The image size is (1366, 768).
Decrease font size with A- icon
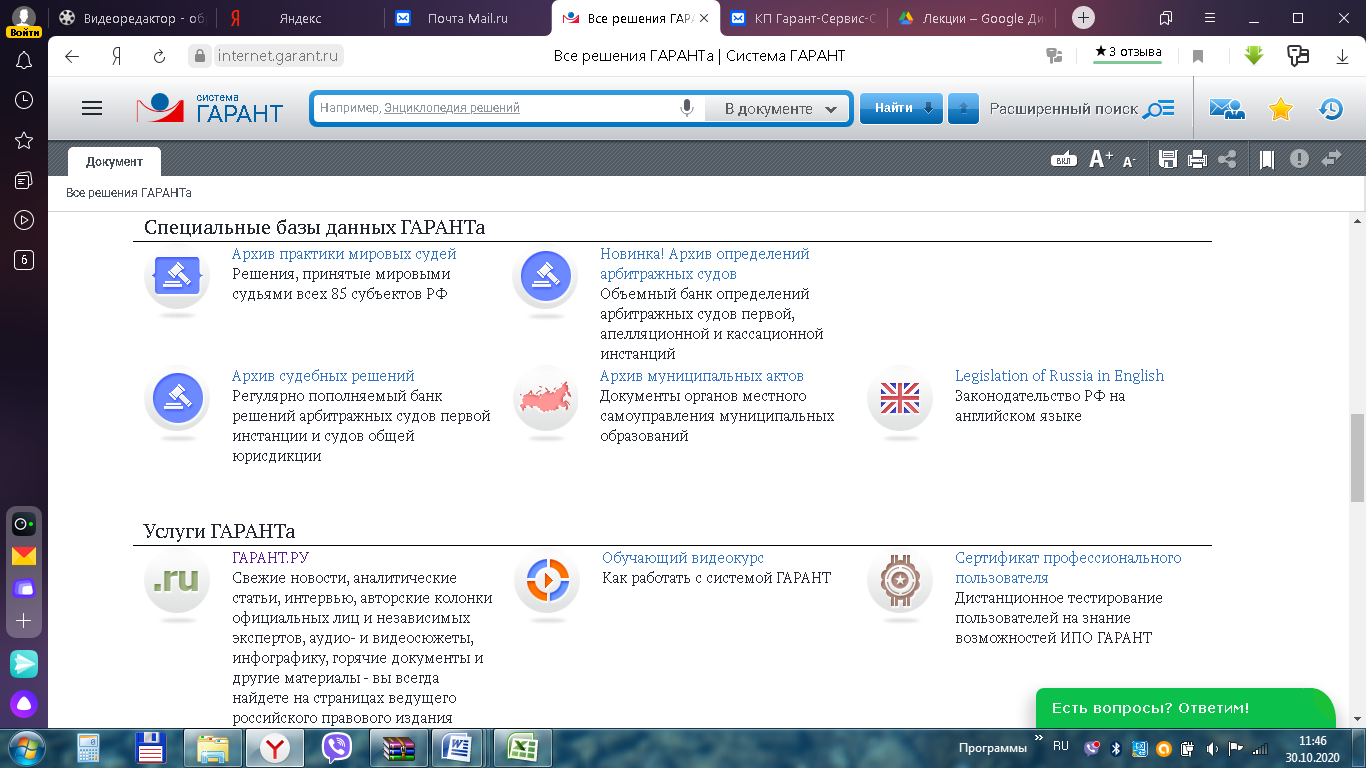(1129, 160)
